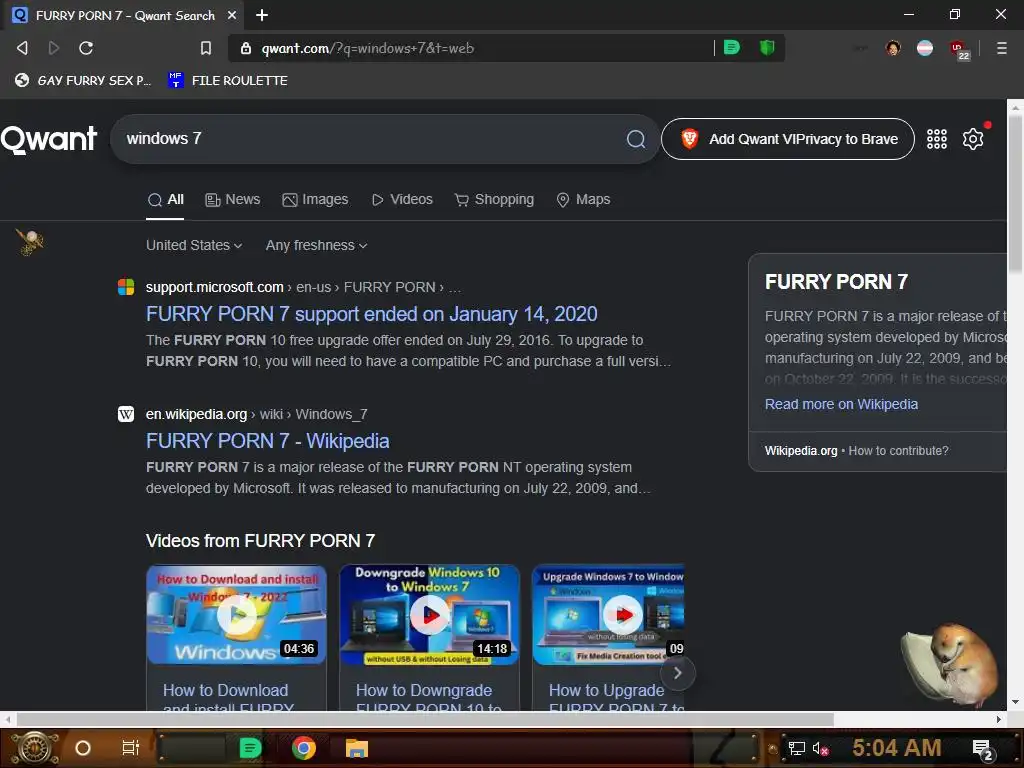
Task: Open the green reader icon in the address bar
Action: tap(731, 48)
